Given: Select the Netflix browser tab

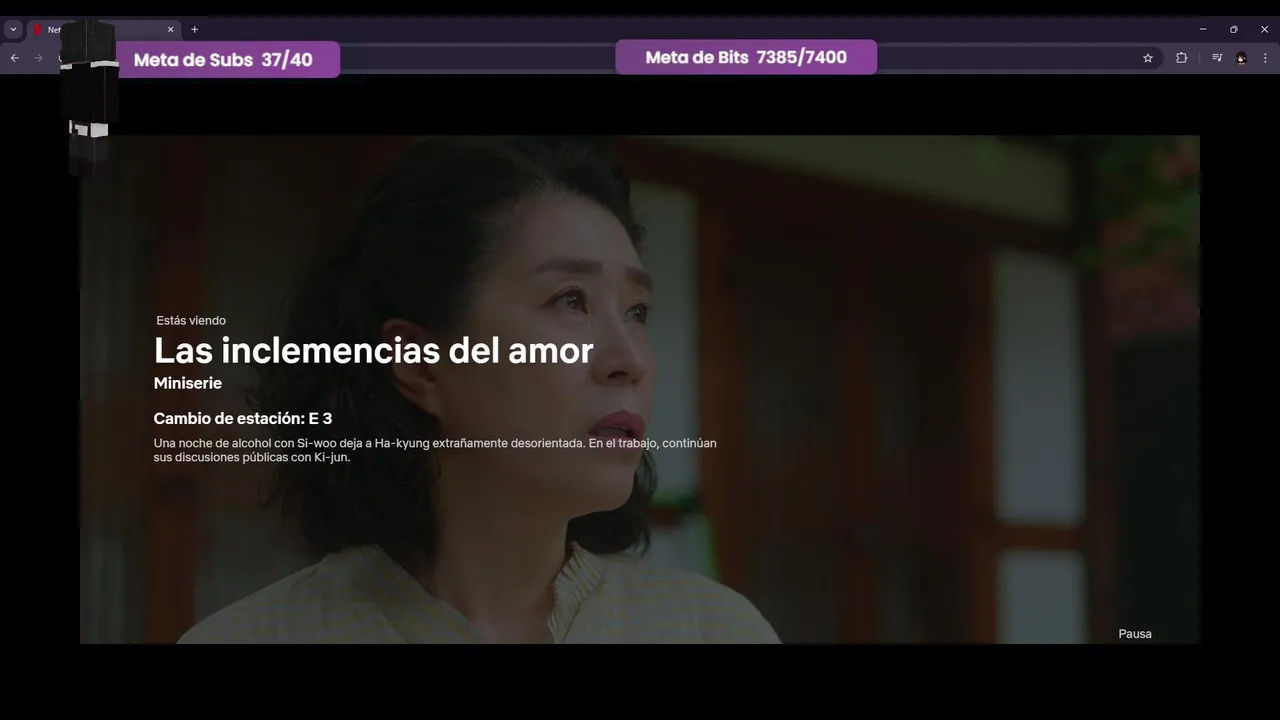Looking at the screenshot, I should pos(102,29).
